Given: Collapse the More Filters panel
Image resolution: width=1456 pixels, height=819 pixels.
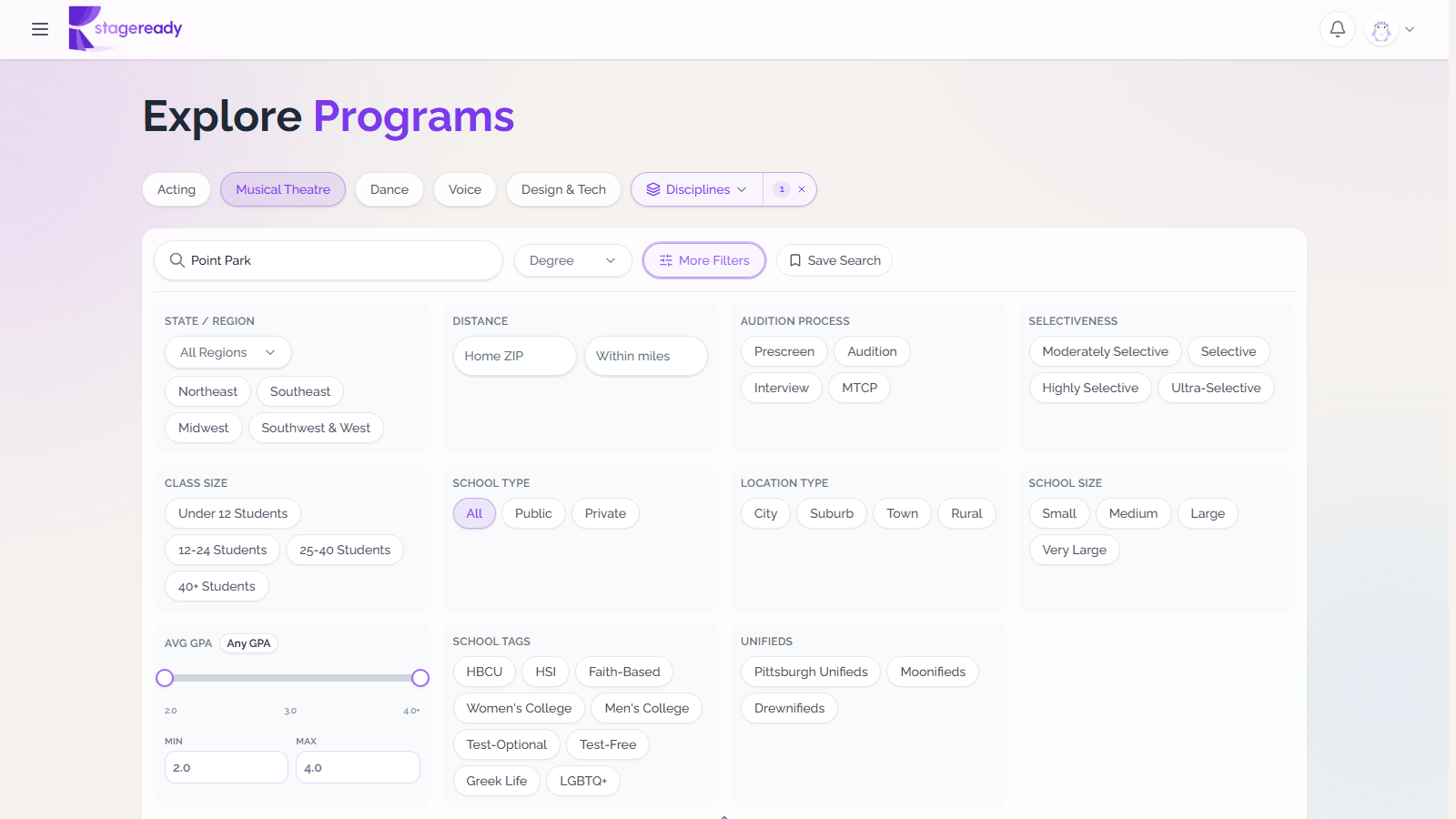Looking at the screenshot, I should [x=704, y=260].
